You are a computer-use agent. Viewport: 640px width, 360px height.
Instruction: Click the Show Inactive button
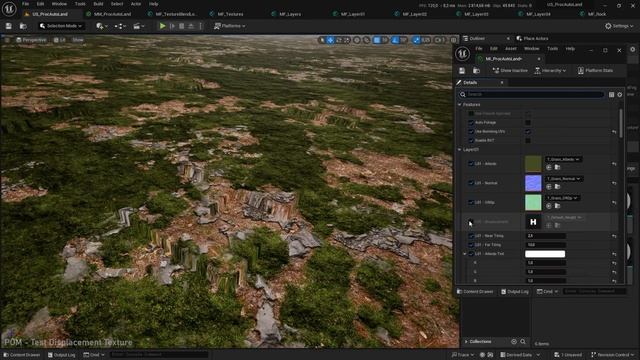tap(510, 71)
